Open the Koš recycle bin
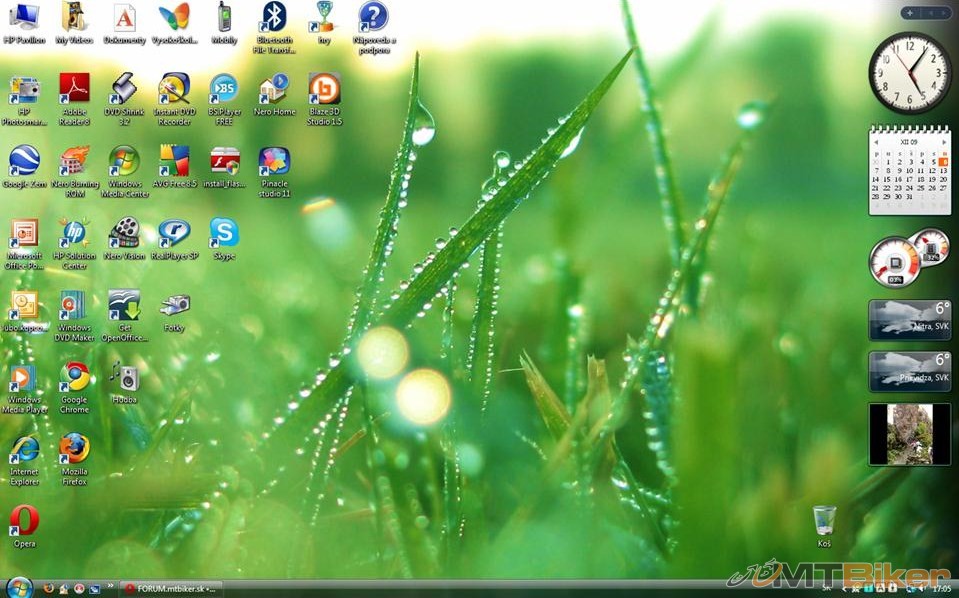 [824, 520]
